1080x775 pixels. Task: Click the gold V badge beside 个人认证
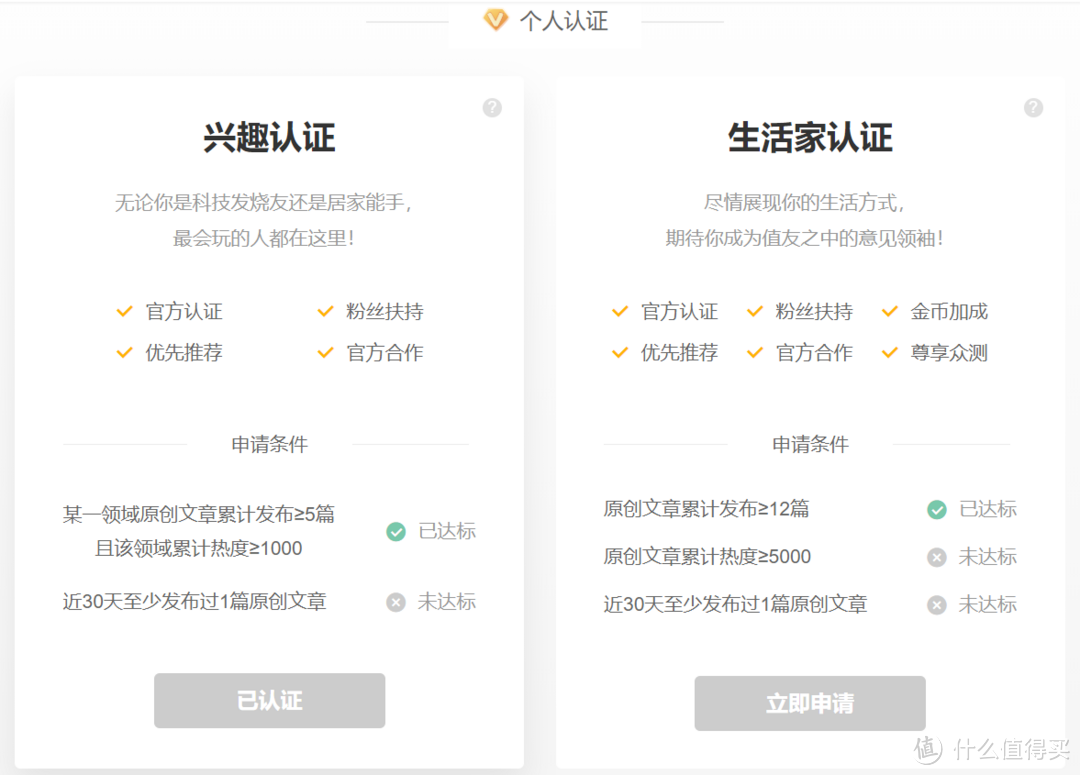[x=495, y=19]
